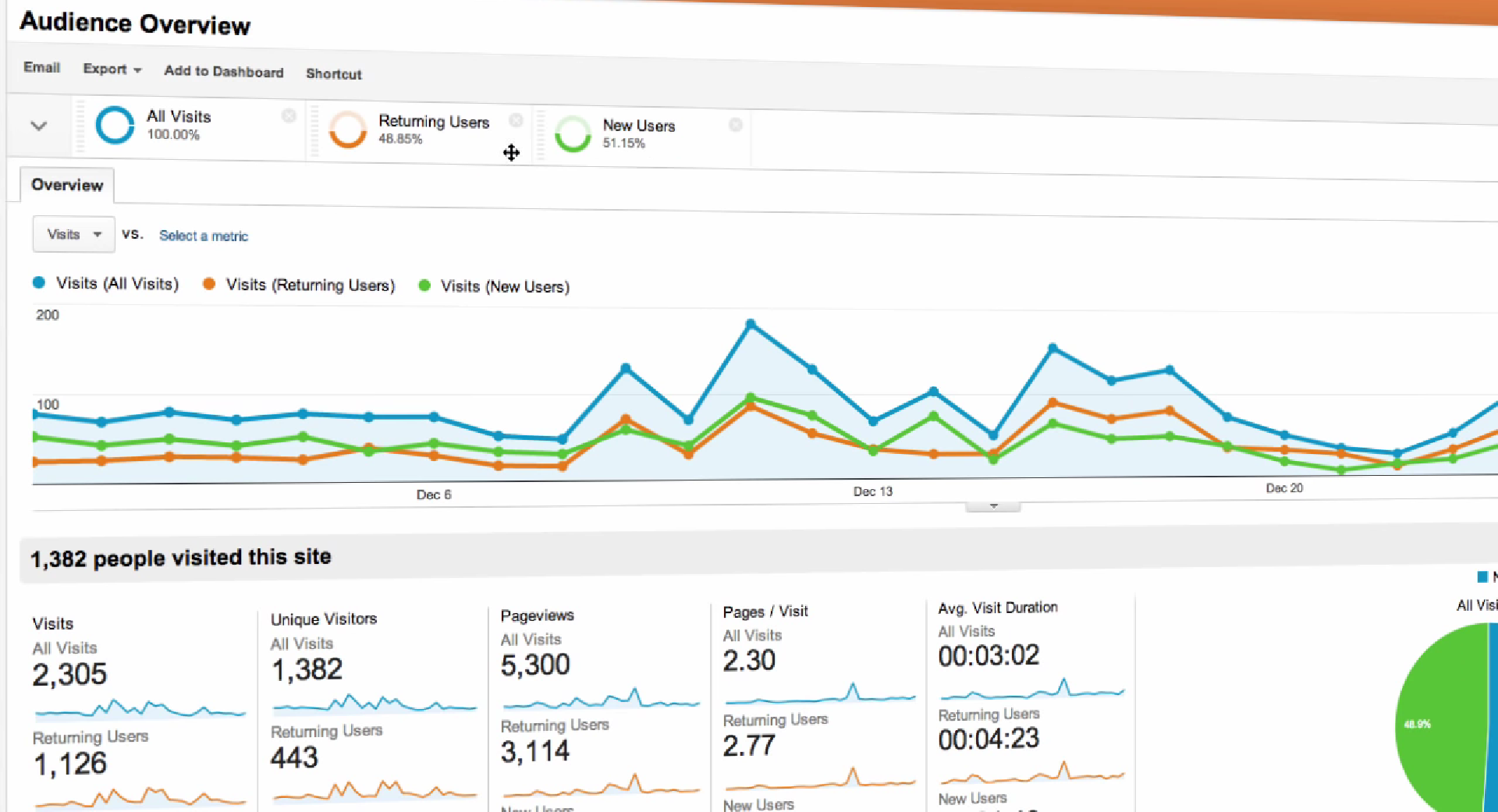Image resolution: width=1498 pixels, height=812 pixels.
Task: Click the Unique Visitors value 1,382
Action: [307, 669]
